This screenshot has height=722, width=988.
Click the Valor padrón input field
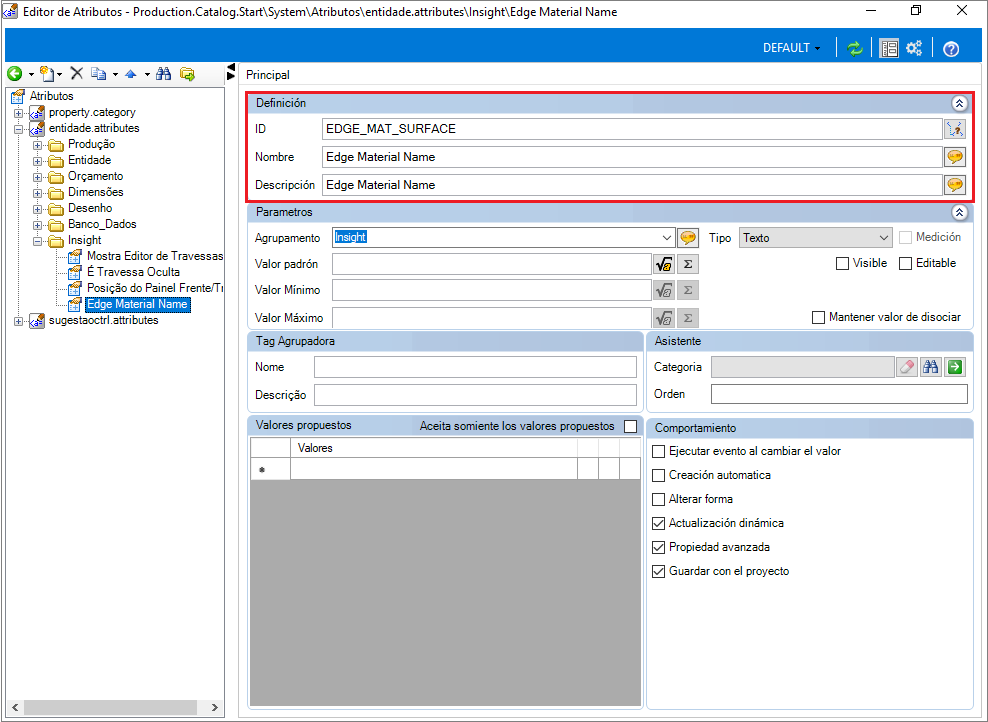(x=491, y=264)
